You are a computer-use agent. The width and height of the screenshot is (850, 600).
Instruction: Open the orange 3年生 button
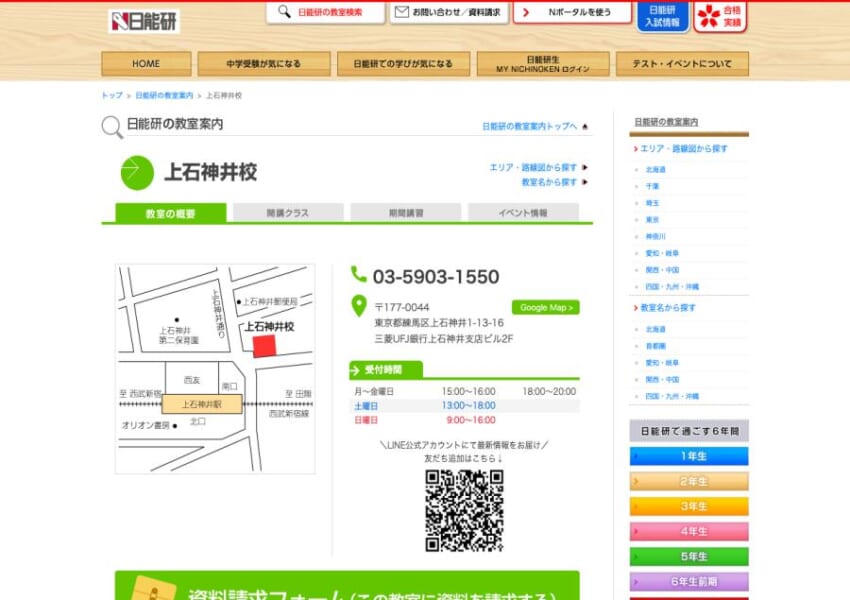click(689, 507)
